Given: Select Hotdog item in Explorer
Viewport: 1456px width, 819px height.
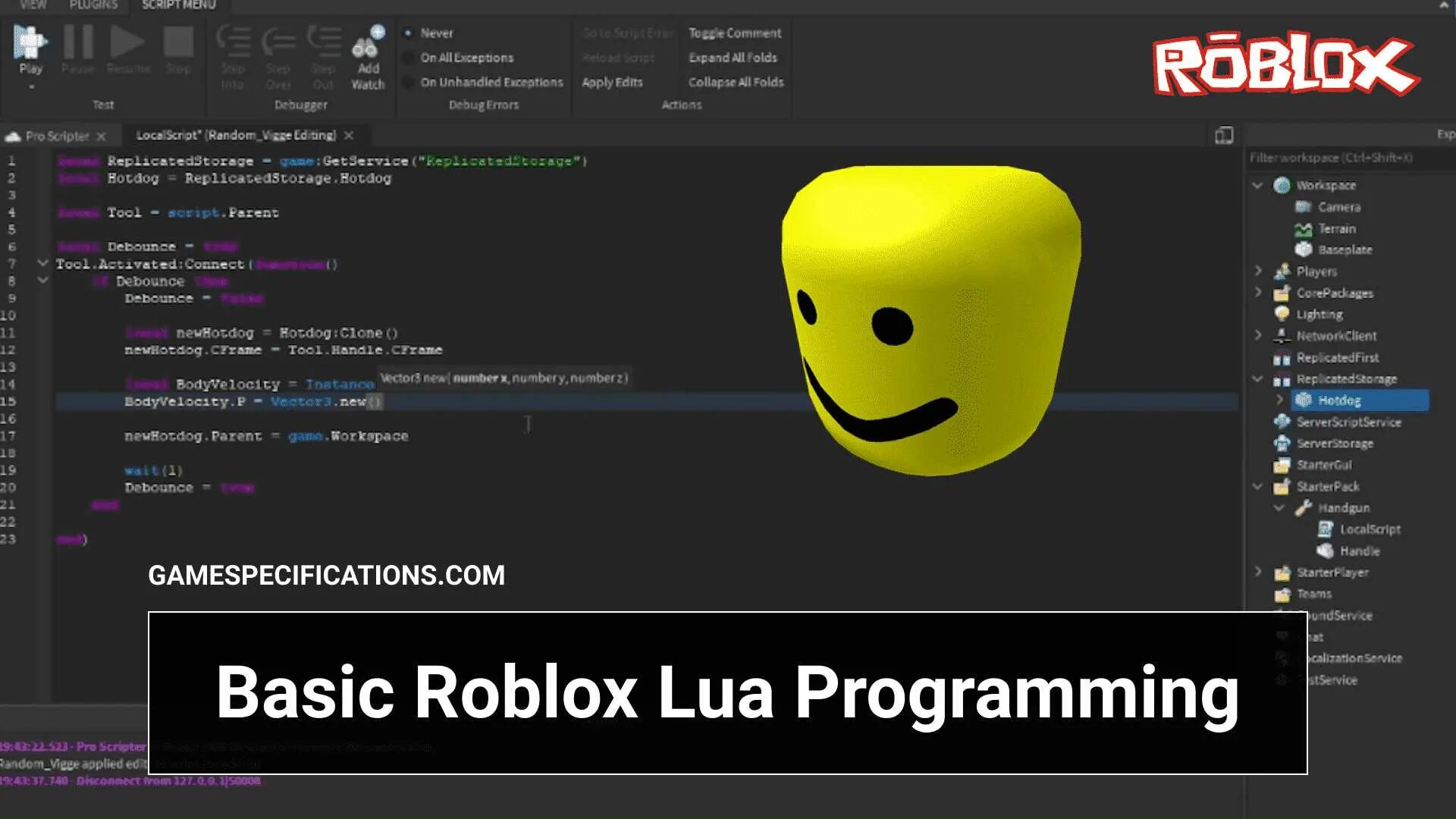Looking at the screenshot, I should pos(1339,400).
